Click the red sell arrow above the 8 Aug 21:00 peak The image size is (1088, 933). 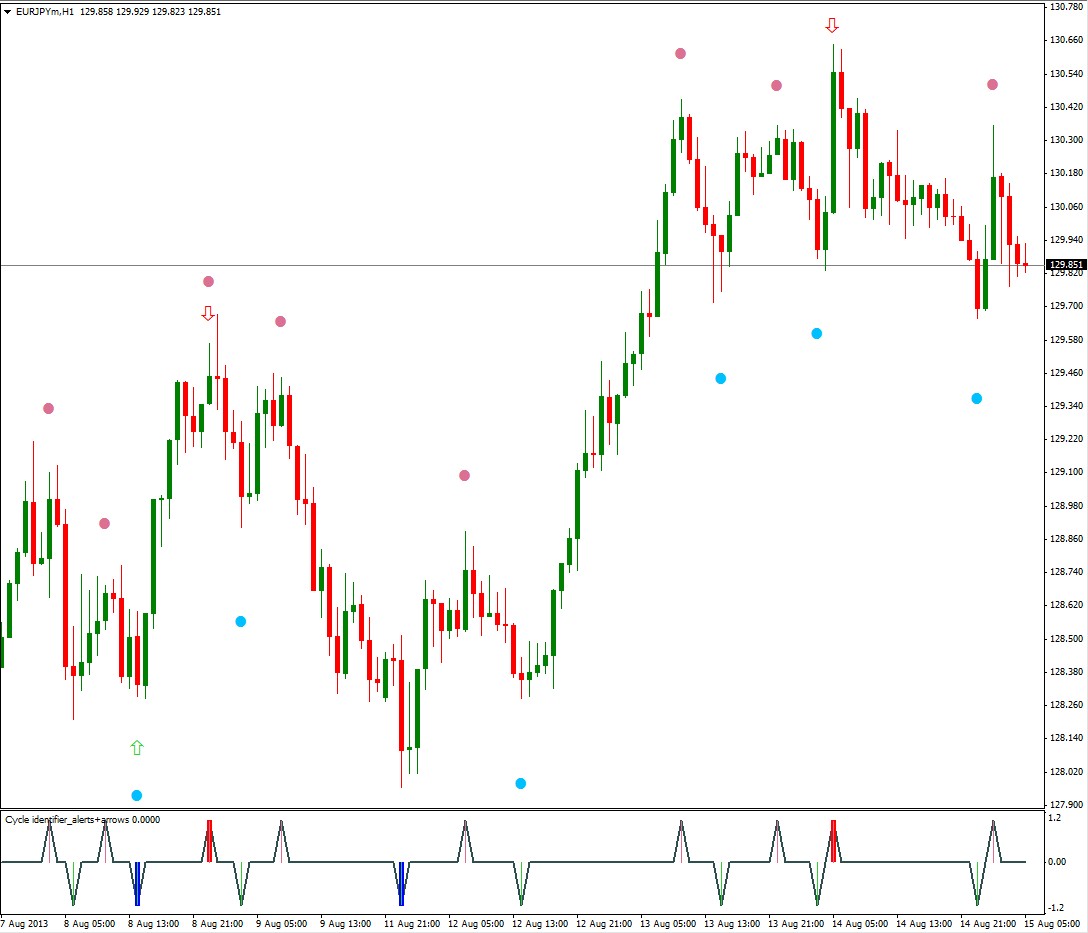click(x=207, y=313)
